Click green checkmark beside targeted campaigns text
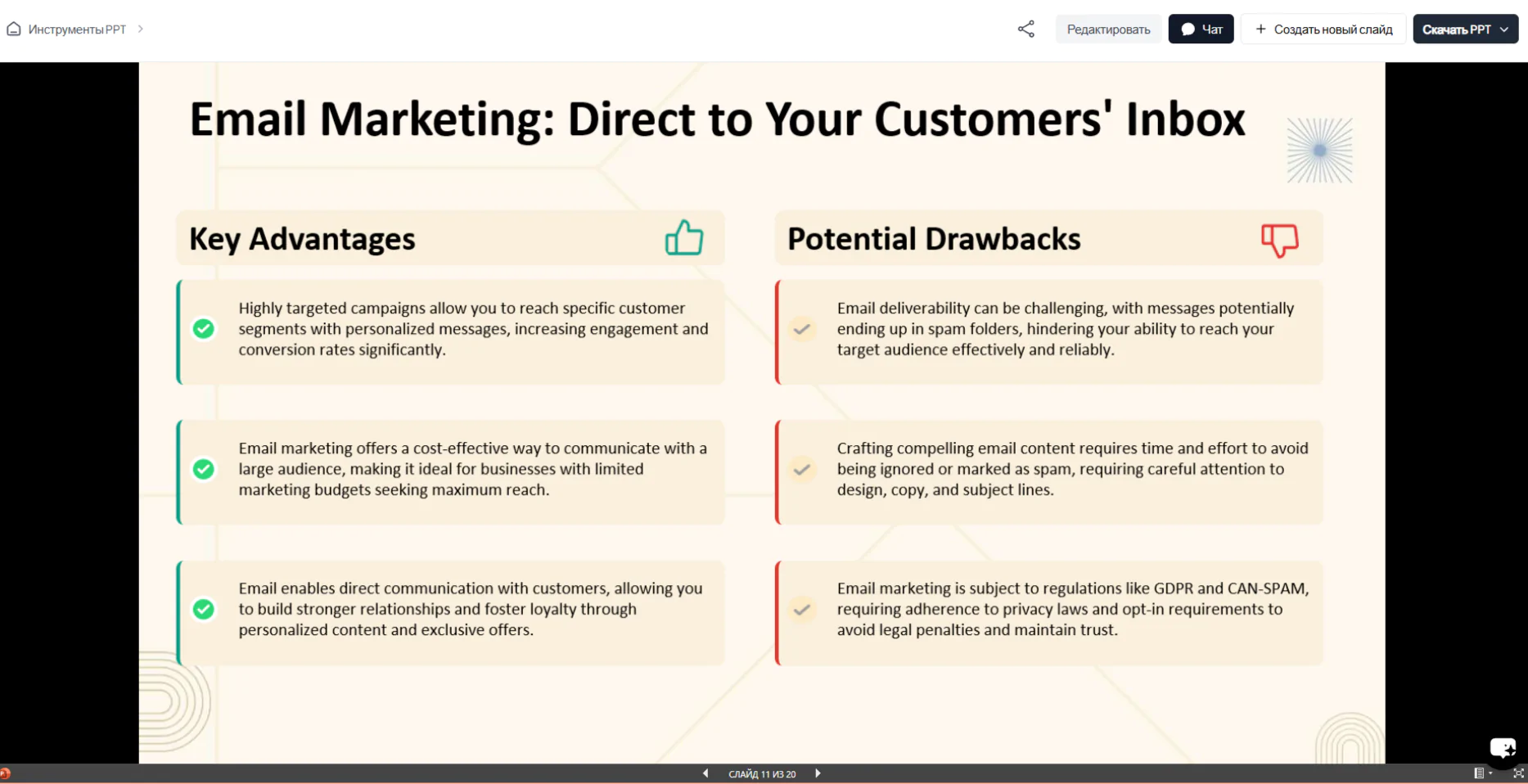 204,329
